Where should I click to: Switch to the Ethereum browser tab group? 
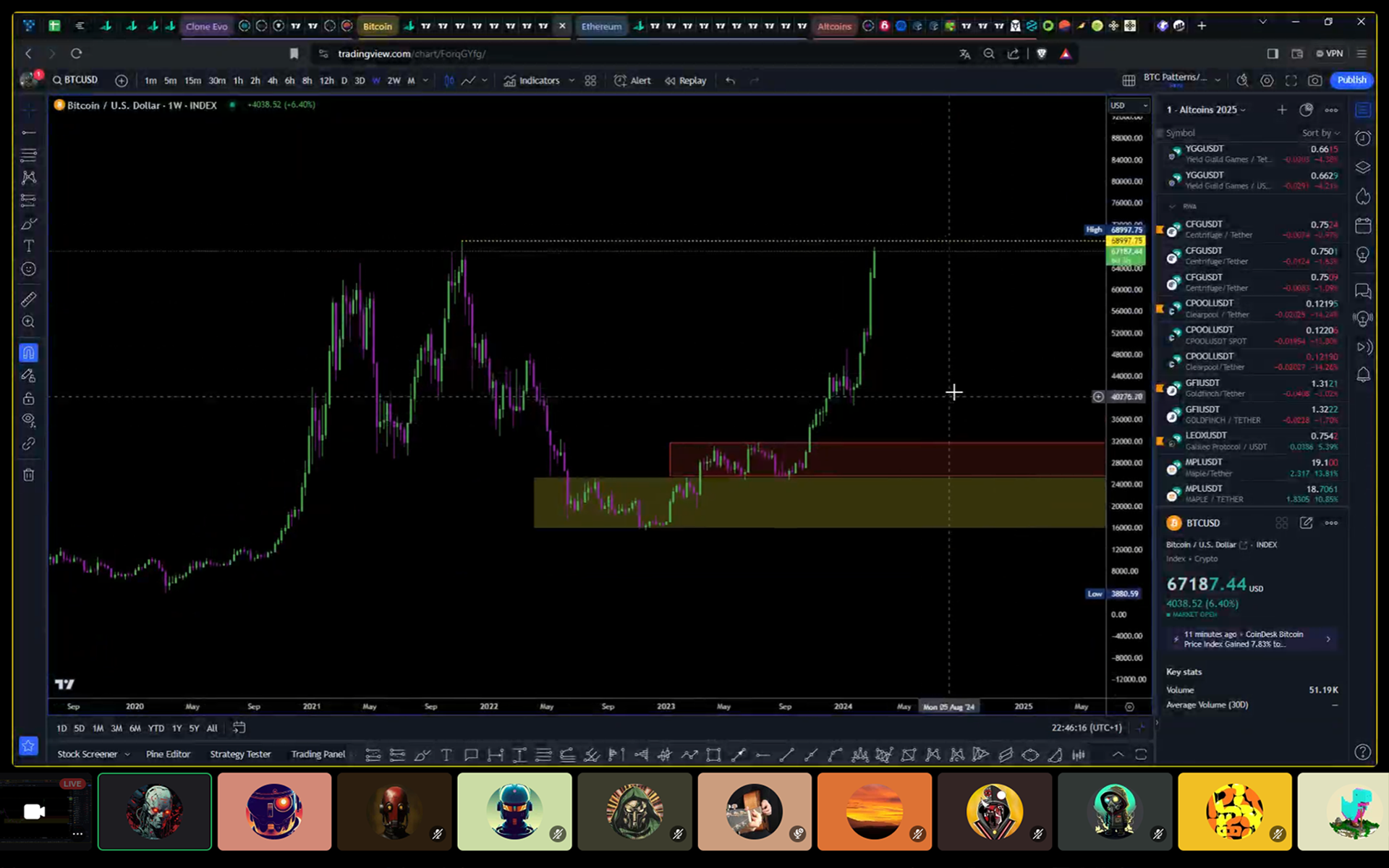(601, 26)
